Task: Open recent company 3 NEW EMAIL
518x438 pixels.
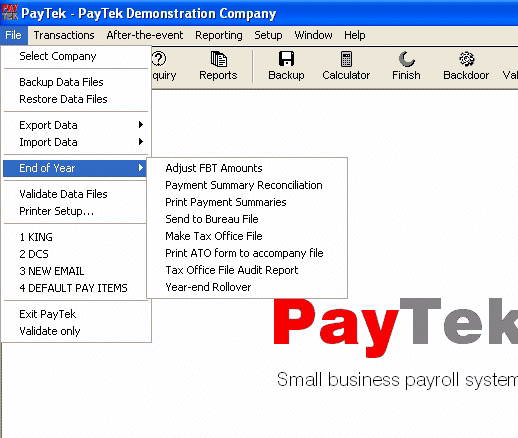Action: (52, 271)
